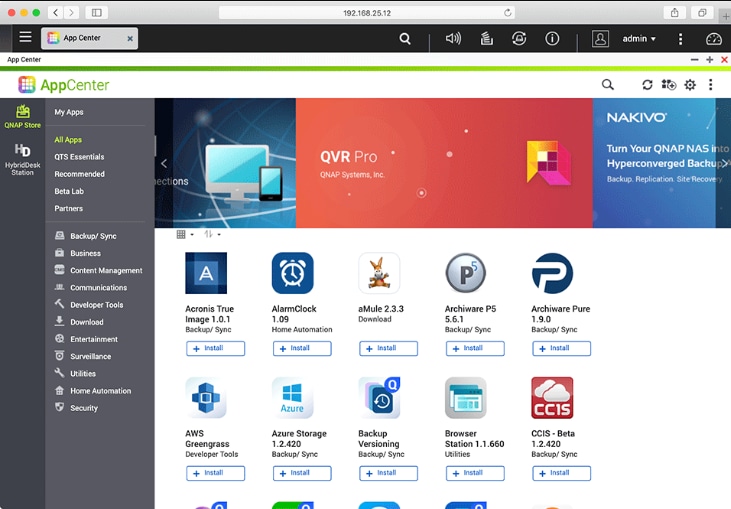
Task: Filter by Home Automation category
Action: click(93, 391)
